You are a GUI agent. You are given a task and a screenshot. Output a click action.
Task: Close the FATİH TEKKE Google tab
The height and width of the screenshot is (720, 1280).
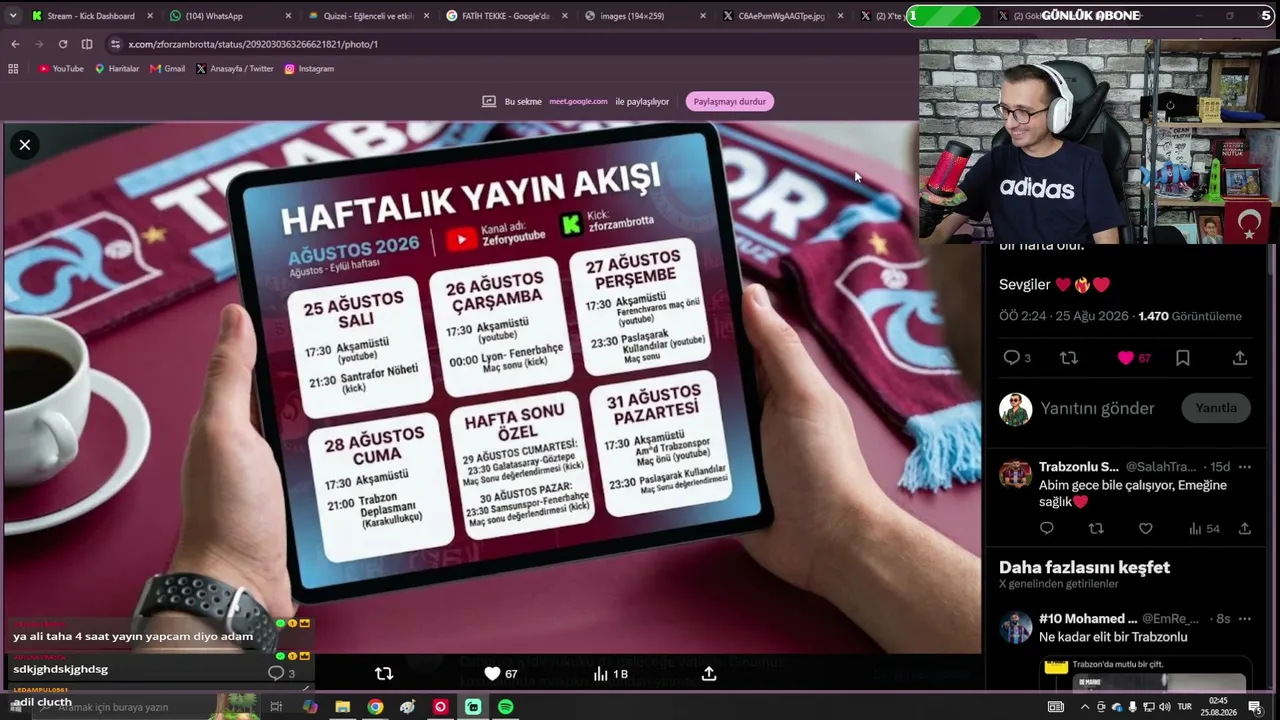564,16
